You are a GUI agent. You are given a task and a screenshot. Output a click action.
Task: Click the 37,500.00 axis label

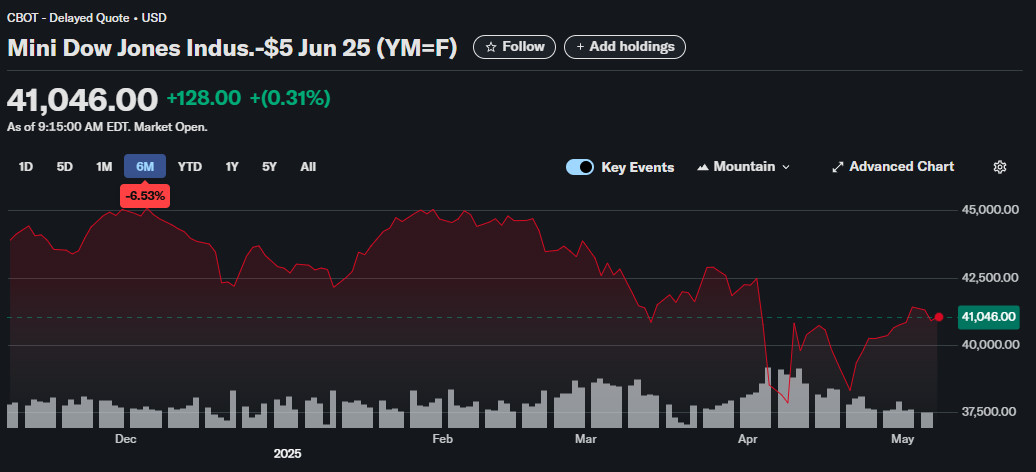point(988,411)
